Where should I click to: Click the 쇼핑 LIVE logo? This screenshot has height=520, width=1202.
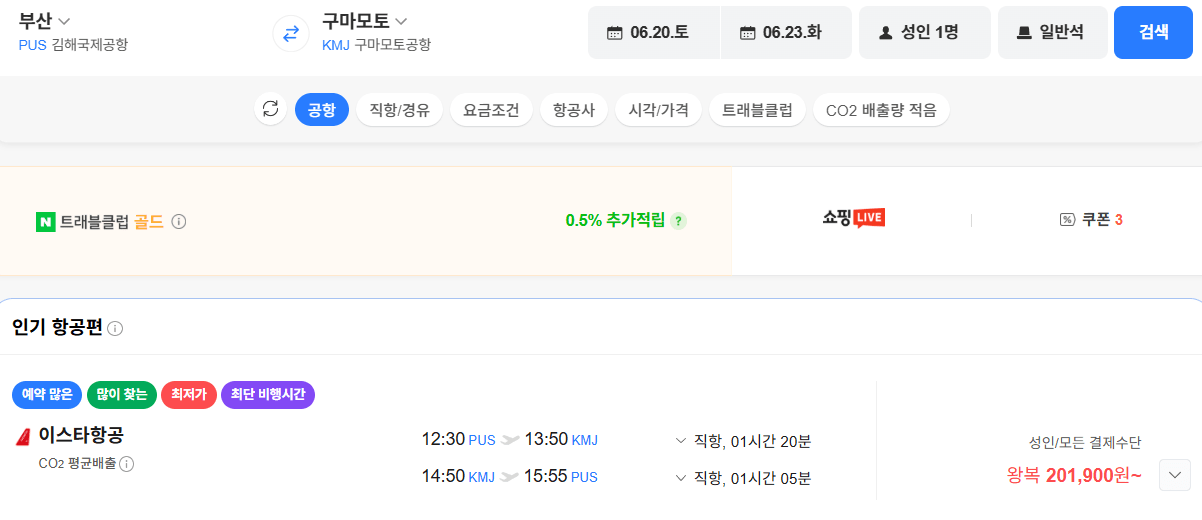pos(853,218)
